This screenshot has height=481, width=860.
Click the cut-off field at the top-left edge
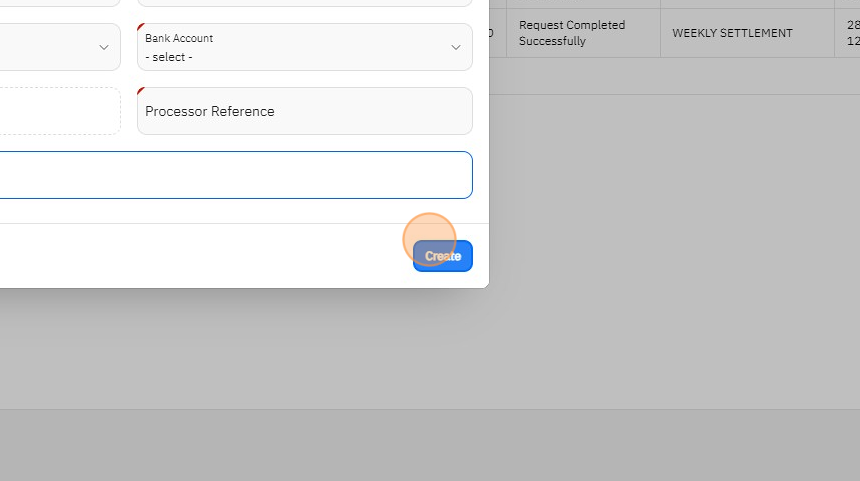pyautogui.click(x=60, y=3)
